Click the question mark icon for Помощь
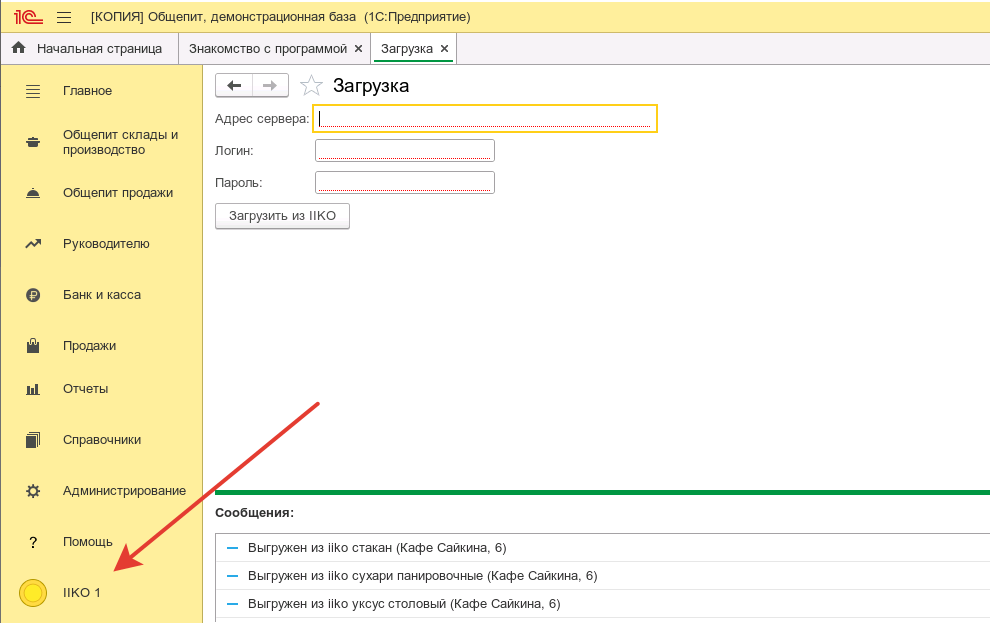990x623 pixels. click(33, 542)
